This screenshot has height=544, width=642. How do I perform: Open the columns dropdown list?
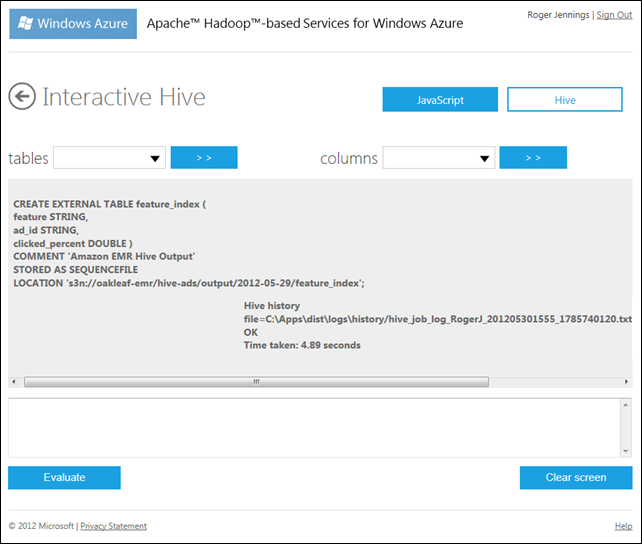coord(439,158)
